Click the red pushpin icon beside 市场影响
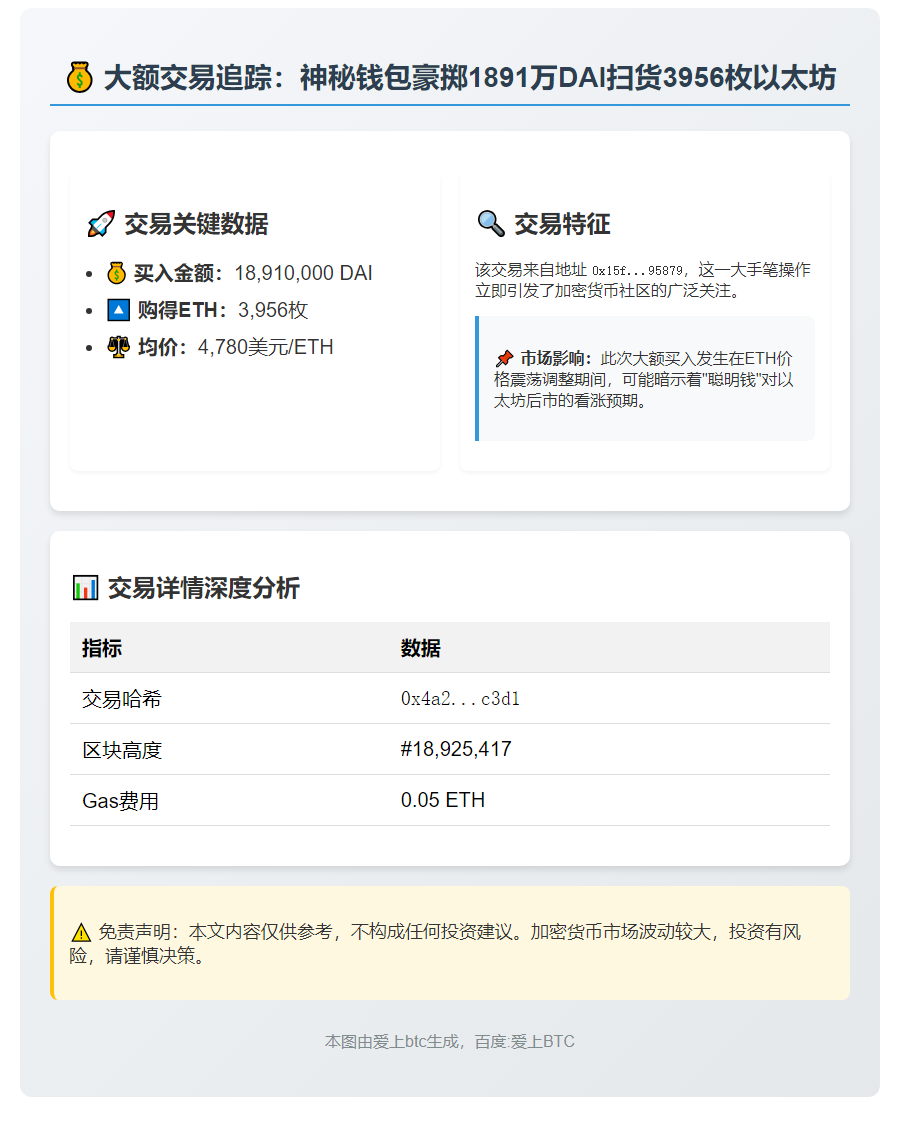 504,358
